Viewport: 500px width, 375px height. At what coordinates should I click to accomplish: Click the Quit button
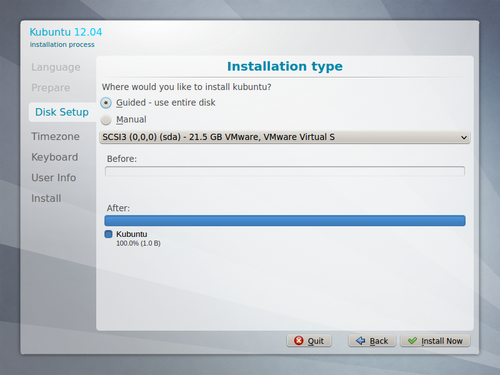(309, 341)
